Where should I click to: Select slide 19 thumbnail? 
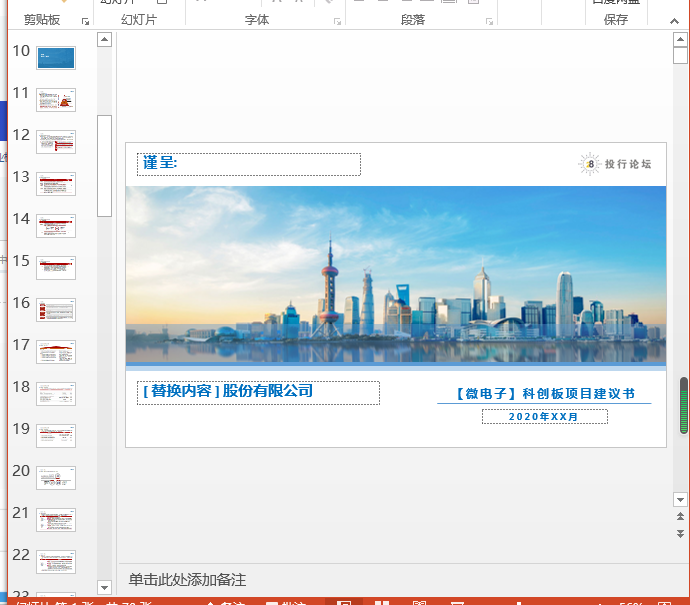pyautogui.click(x=56, y=436)
